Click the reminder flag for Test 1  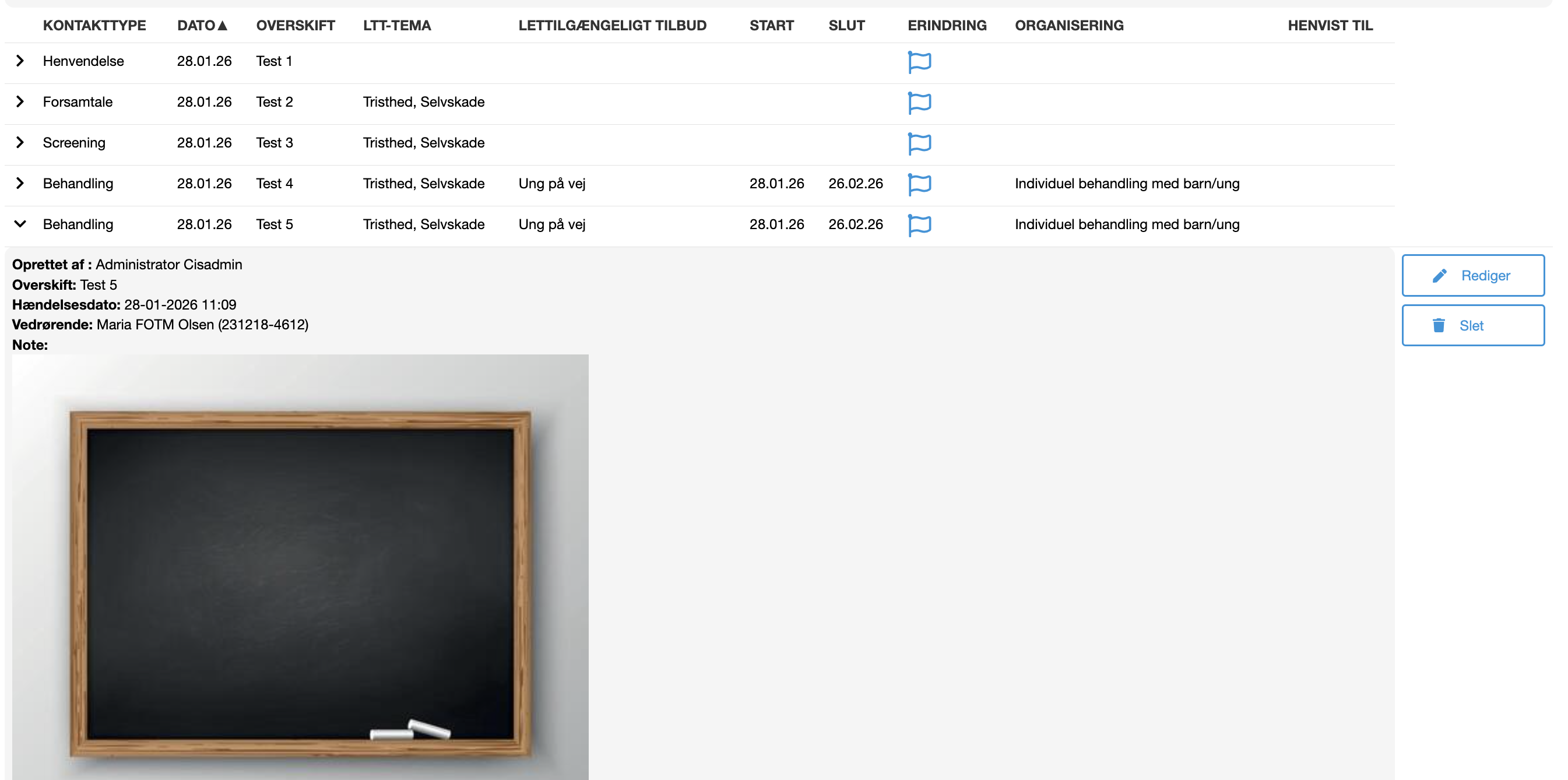point(919,61)
